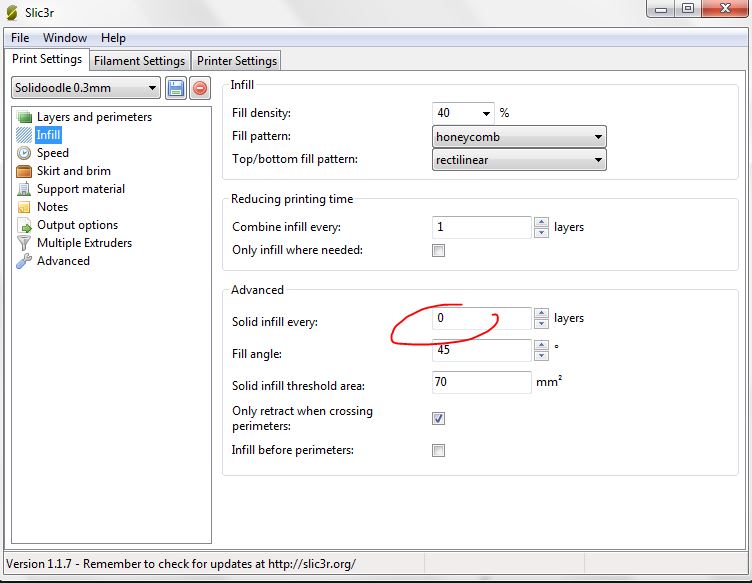Go to Support material settings
The image size is (752, 583).
click(80, 189)
